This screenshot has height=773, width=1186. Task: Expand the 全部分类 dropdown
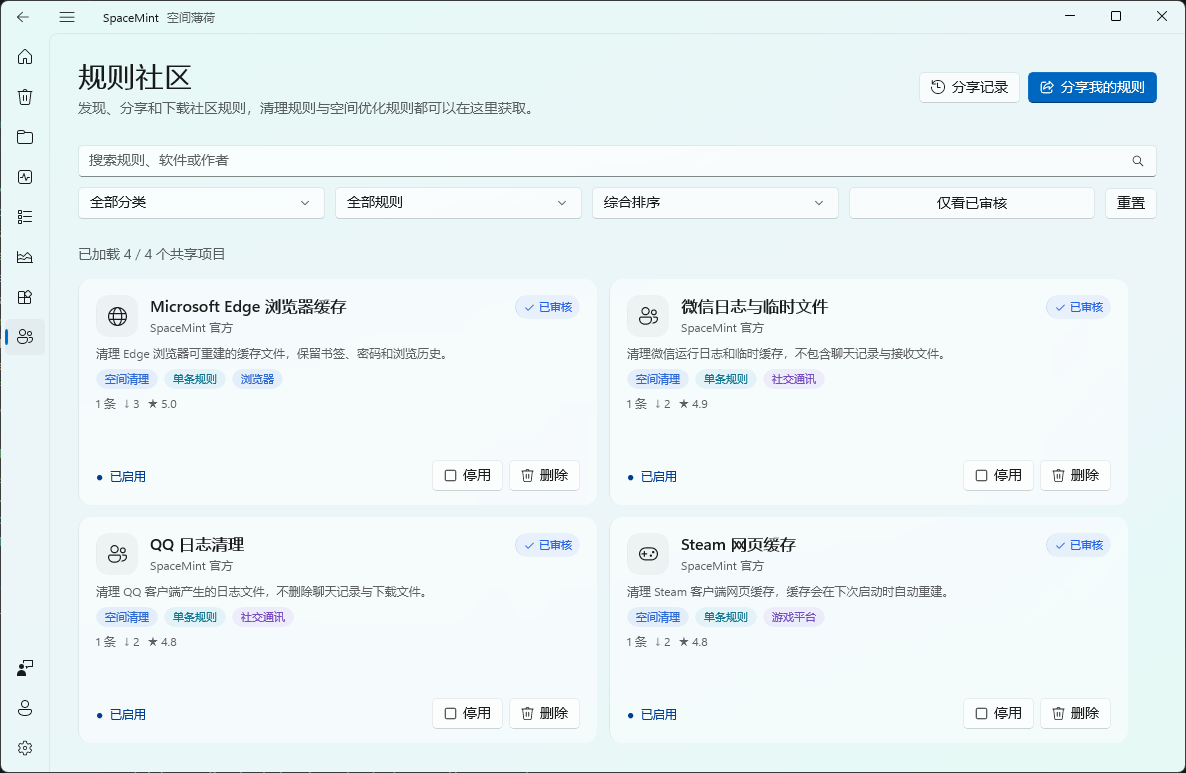[201, 203]
